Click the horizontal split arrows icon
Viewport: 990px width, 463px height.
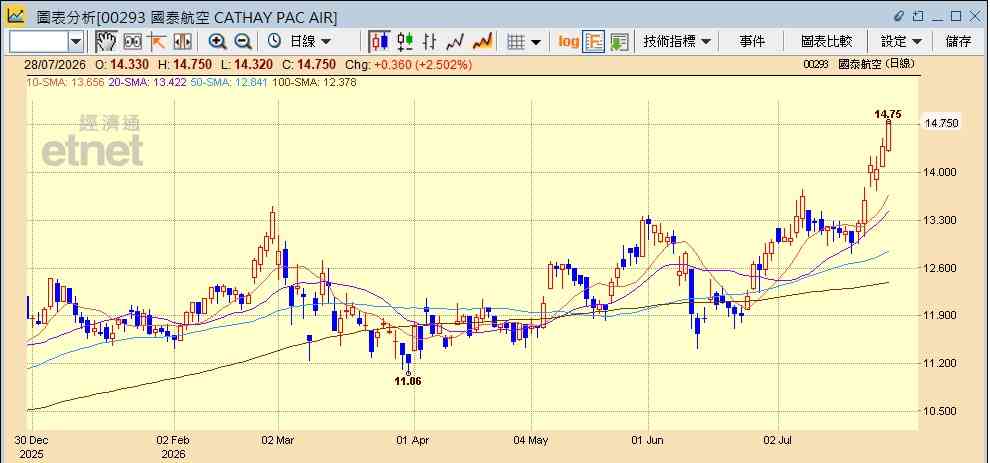[182, 42]
